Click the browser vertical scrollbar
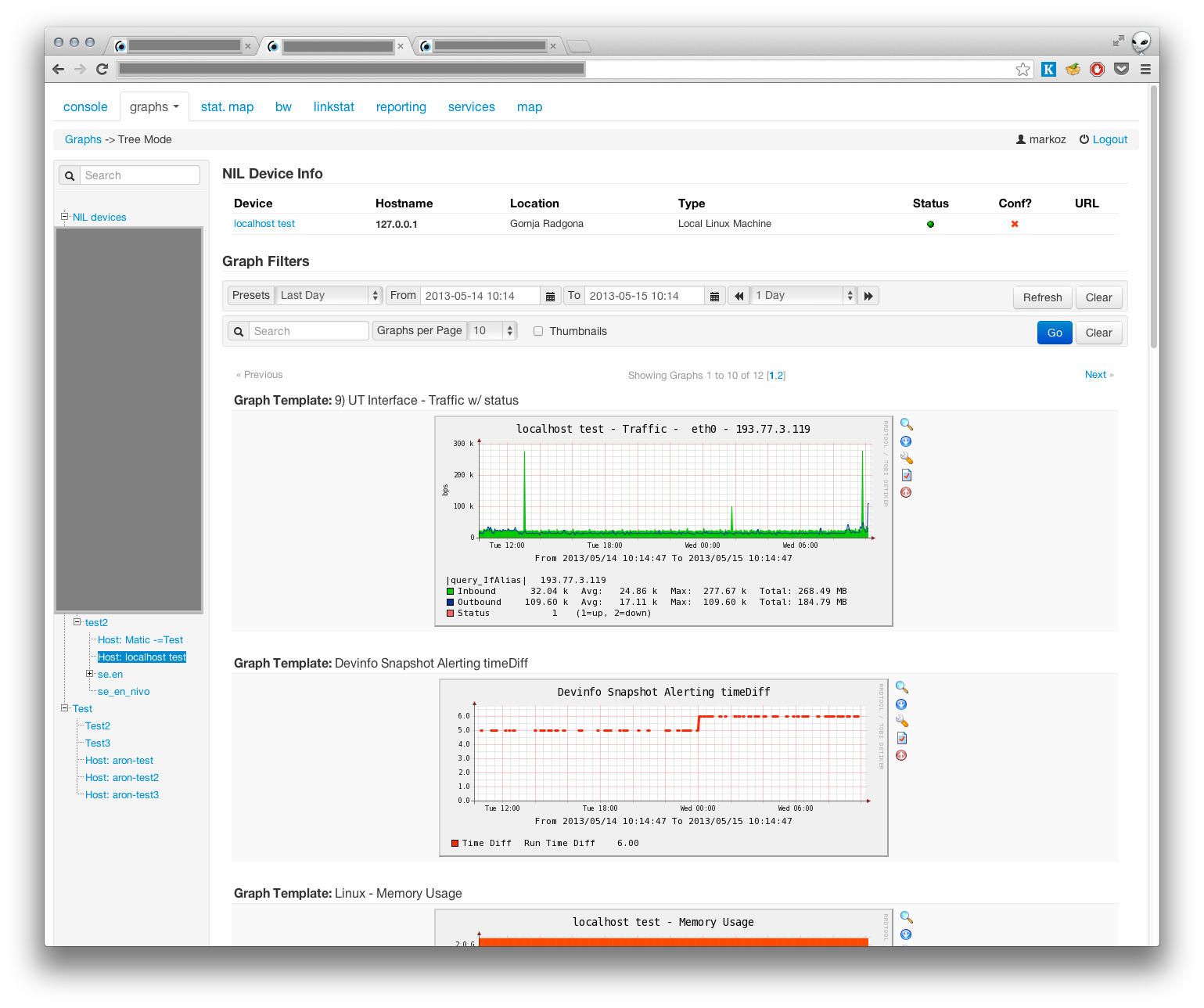 click(1153, 216)
